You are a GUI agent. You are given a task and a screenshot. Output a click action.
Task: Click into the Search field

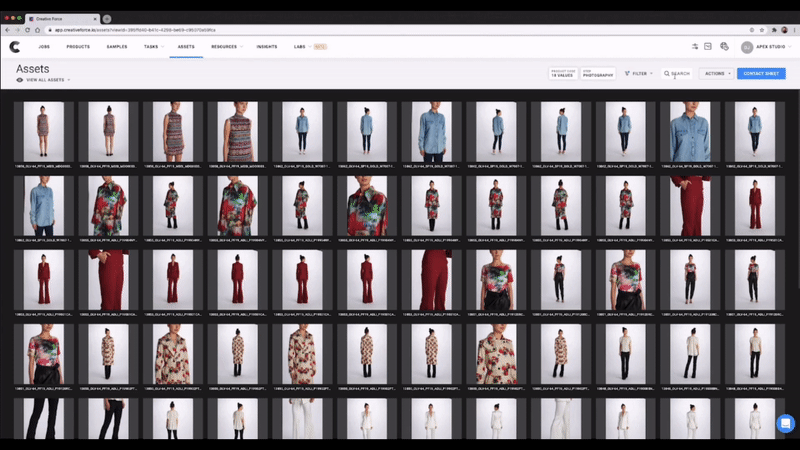[678, 73]
